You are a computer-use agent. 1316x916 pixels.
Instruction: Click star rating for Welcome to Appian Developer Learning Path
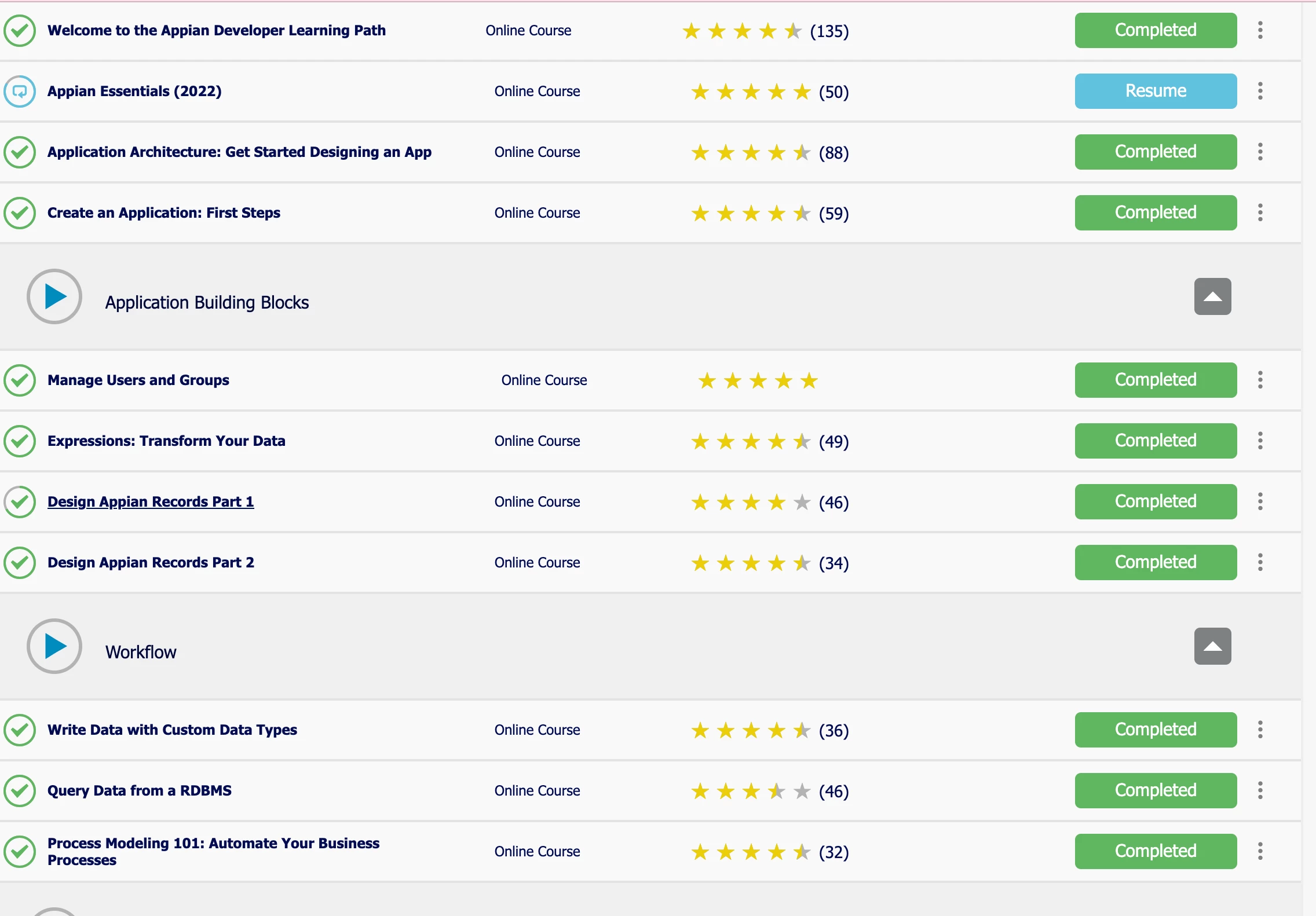click(x=742, y=31)
